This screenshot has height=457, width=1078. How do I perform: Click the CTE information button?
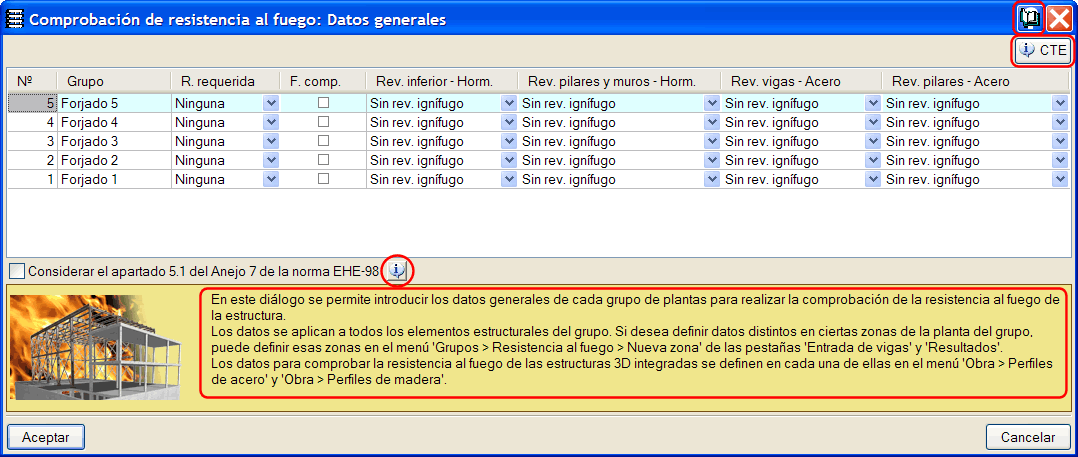(1042, 50)
